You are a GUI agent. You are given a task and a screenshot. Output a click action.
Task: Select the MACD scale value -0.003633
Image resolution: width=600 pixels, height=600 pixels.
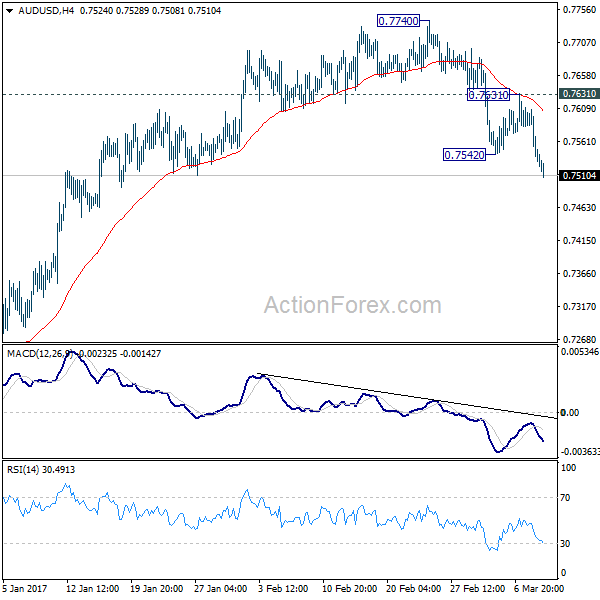pos(580,452)
